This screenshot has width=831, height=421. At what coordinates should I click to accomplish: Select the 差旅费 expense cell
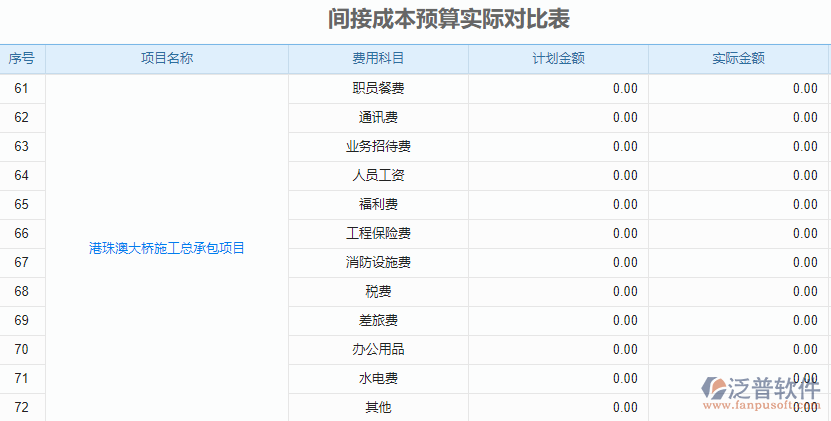[378, 321]
